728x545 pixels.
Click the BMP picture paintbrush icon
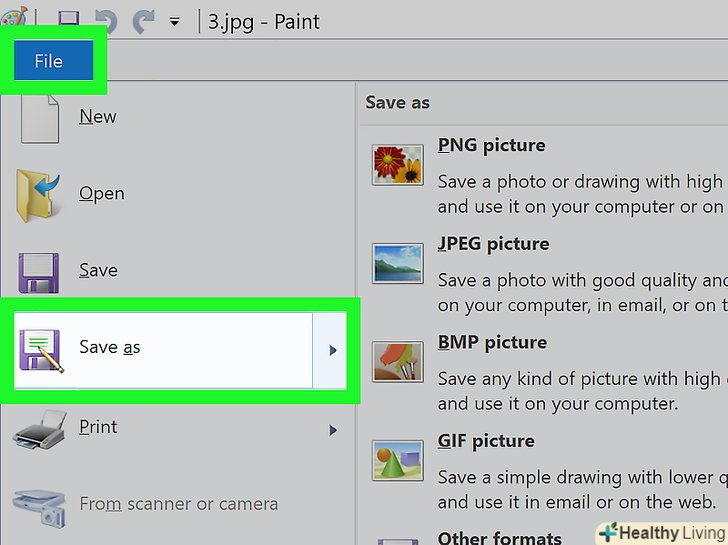click(397, 362)
